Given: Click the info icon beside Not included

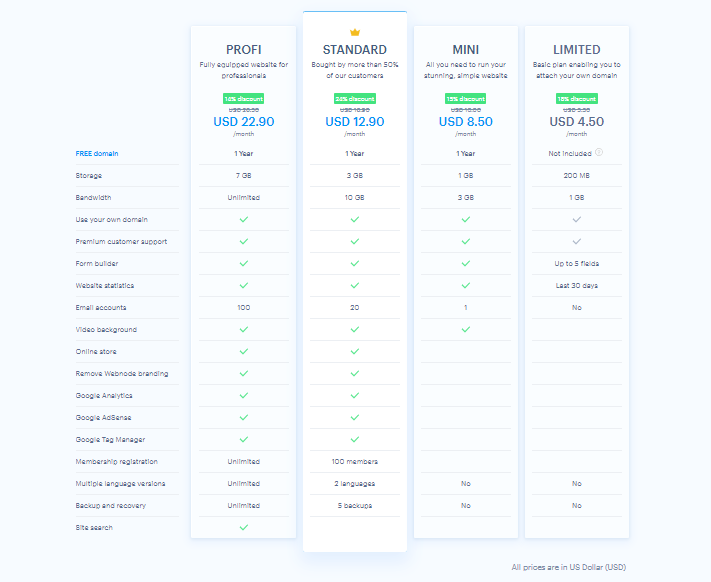Looking at the screenshot, I should point(599,153).
